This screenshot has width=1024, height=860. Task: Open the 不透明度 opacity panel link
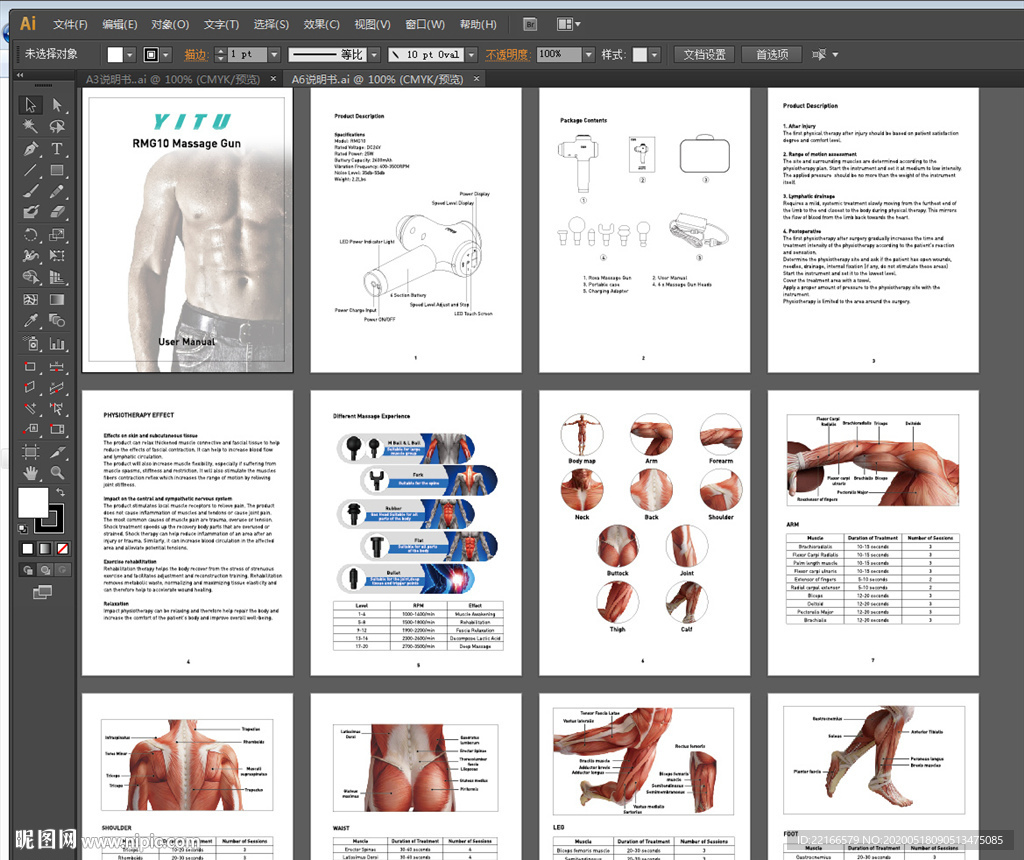pos(507,55)
